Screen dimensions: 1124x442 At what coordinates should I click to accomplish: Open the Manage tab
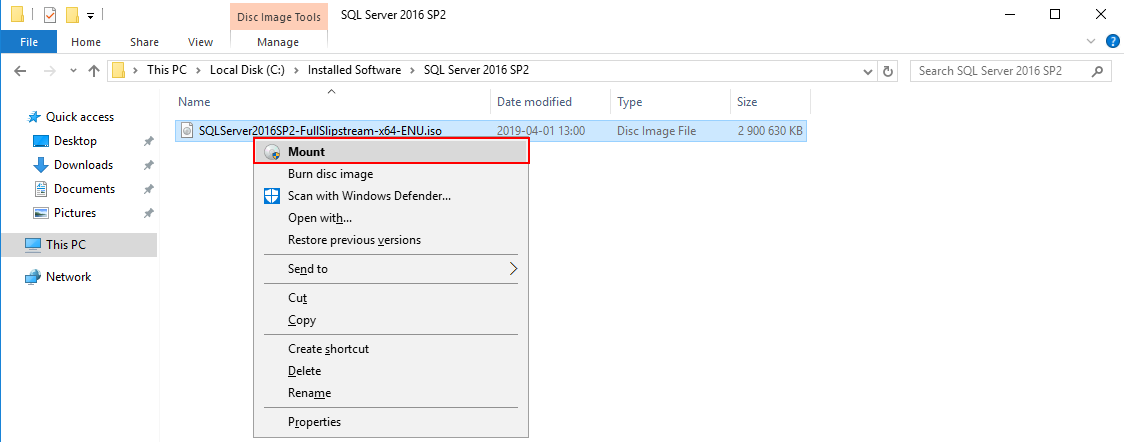coord(278,42)
